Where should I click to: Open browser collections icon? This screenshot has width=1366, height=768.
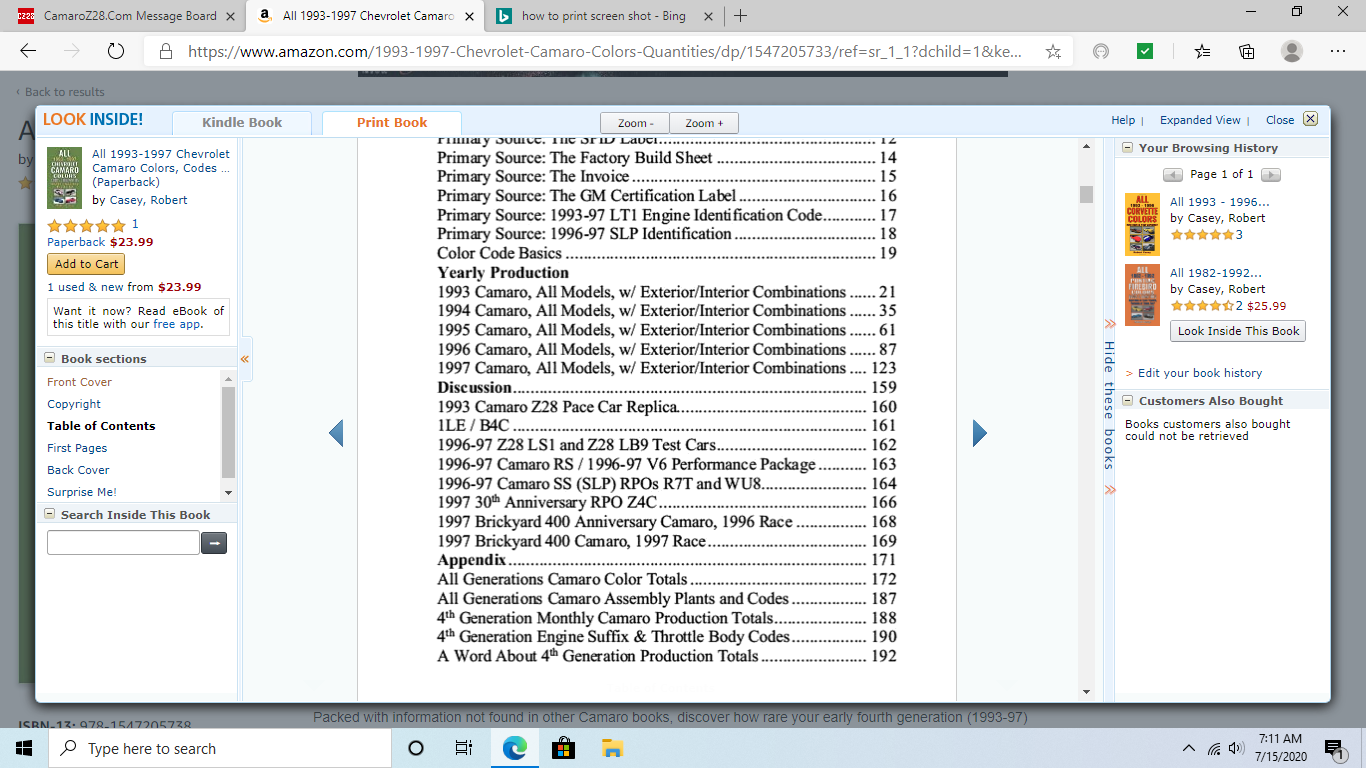point(1247,52)
